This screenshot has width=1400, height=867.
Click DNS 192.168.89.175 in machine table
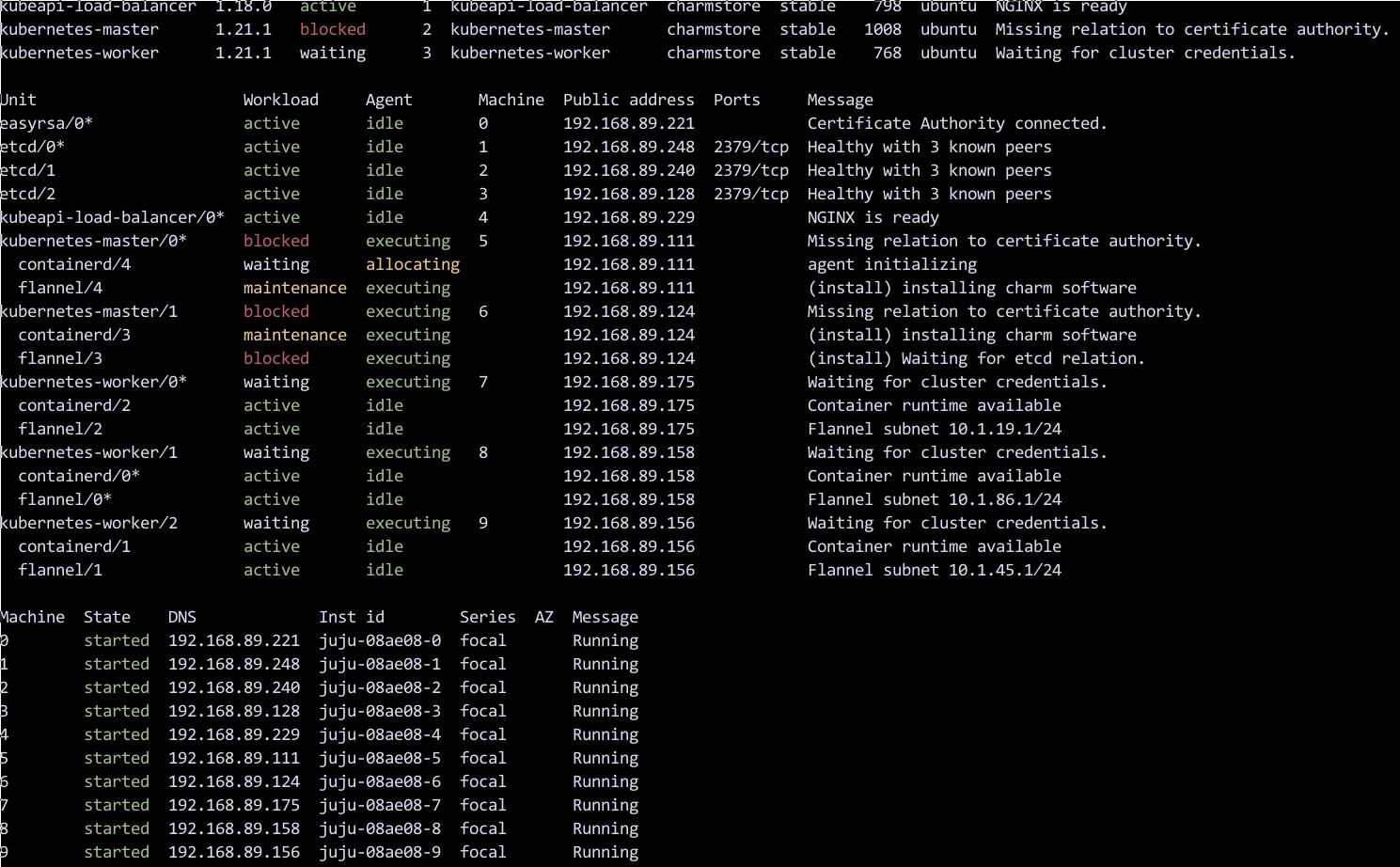click(234, 805)
